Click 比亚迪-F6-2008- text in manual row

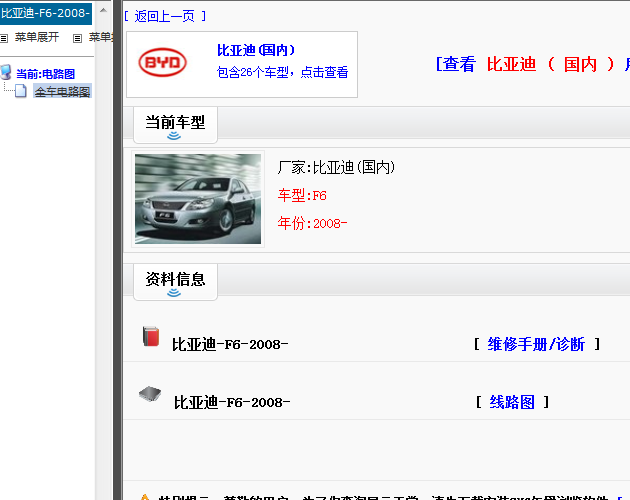[x=230, y=345]
